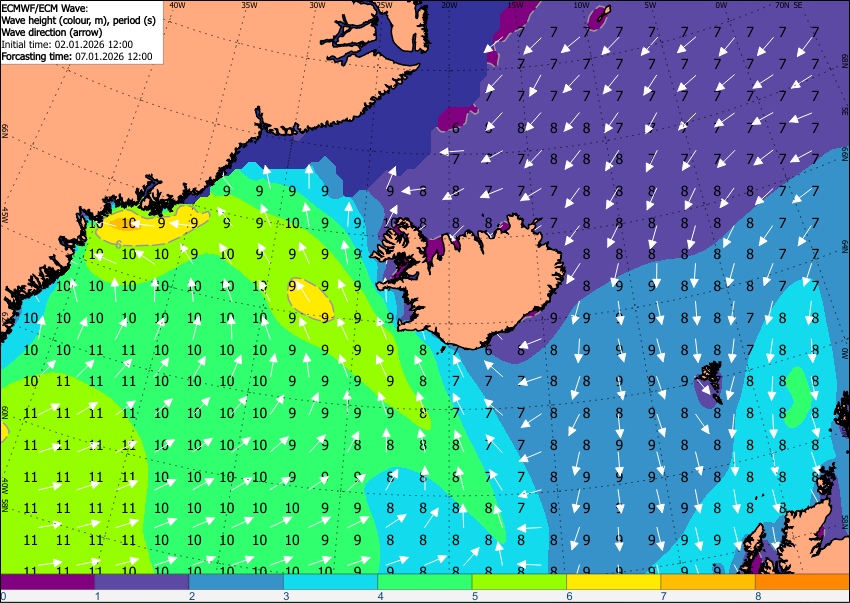Screen dimensions: 850x603
Task: Click legend scale number 6
Action: pos(569,596)
